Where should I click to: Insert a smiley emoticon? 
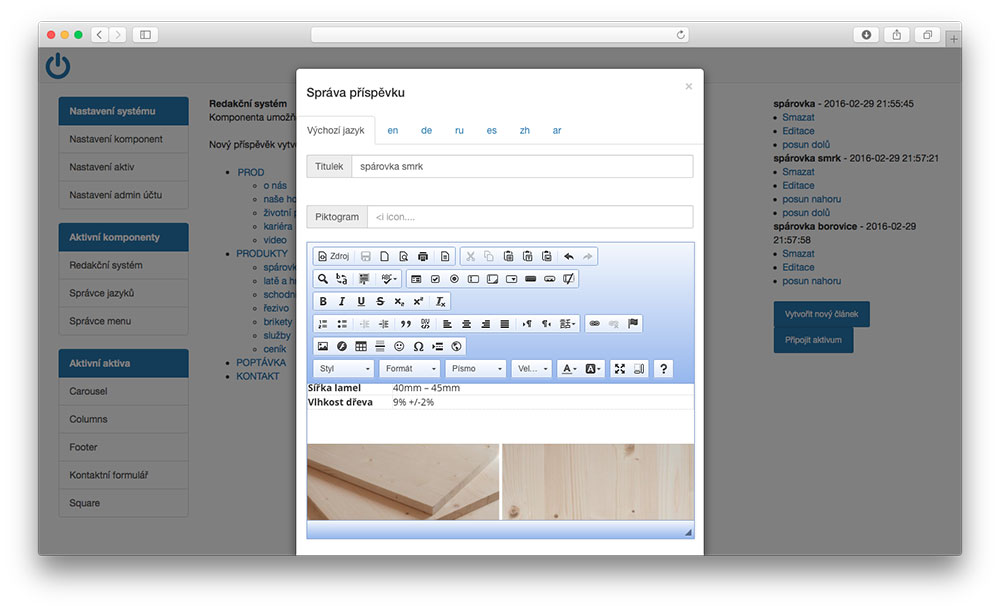(399, 346)
